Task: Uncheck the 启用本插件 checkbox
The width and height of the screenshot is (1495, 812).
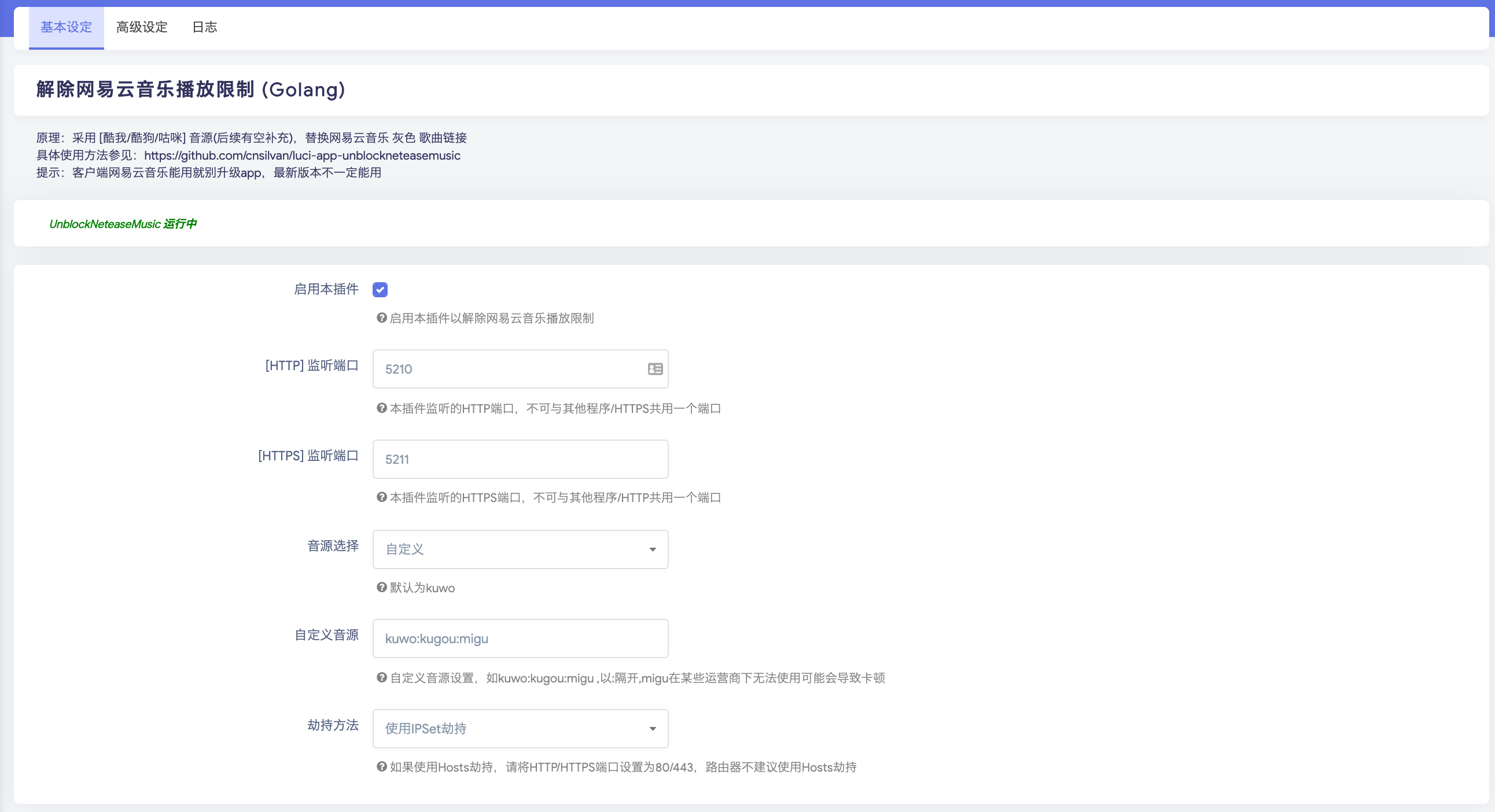Action: (380, 289)
